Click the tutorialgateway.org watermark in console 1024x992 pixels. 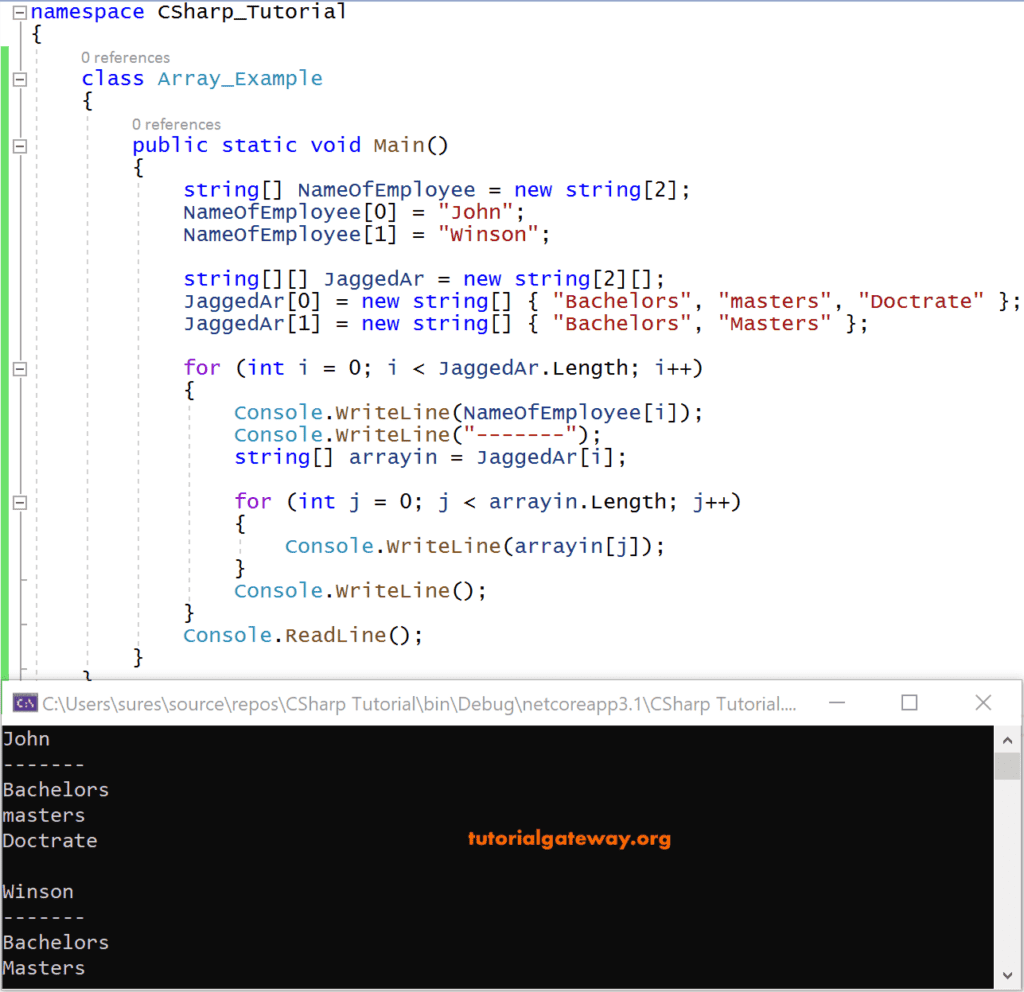point(569,839)
